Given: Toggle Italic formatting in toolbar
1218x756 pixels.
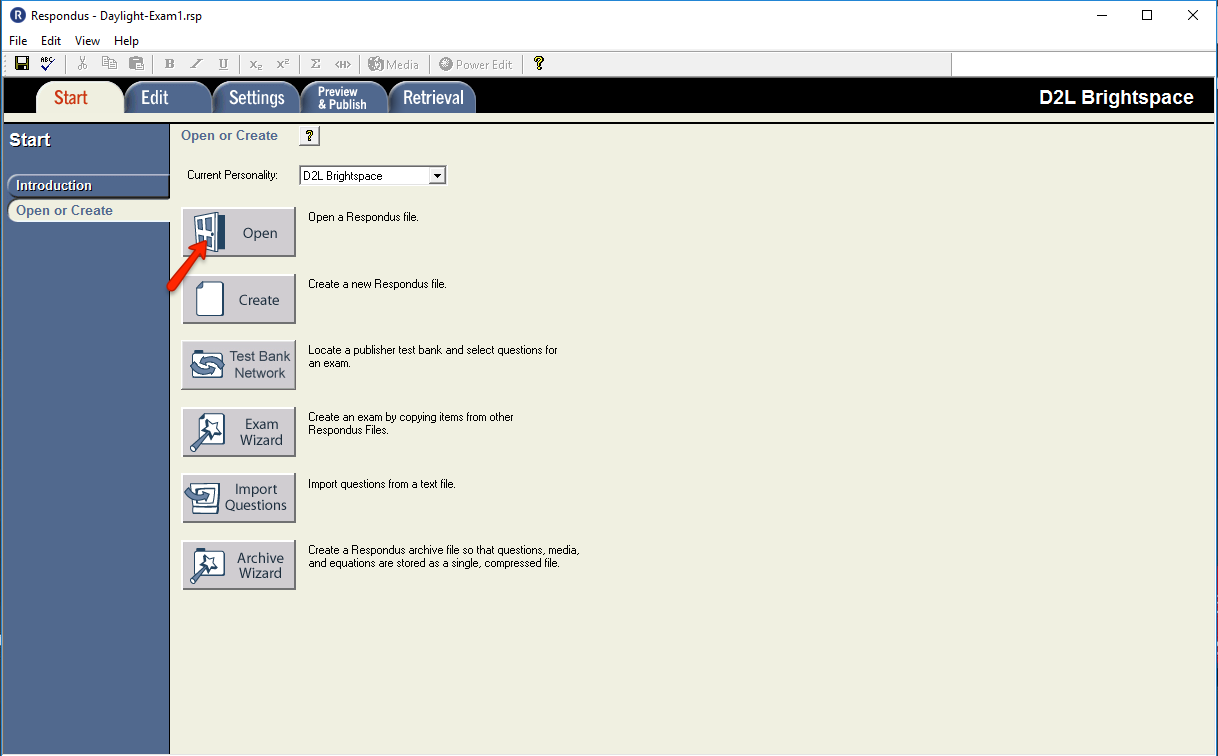Looking at the screenshot, I should [196, 64].
